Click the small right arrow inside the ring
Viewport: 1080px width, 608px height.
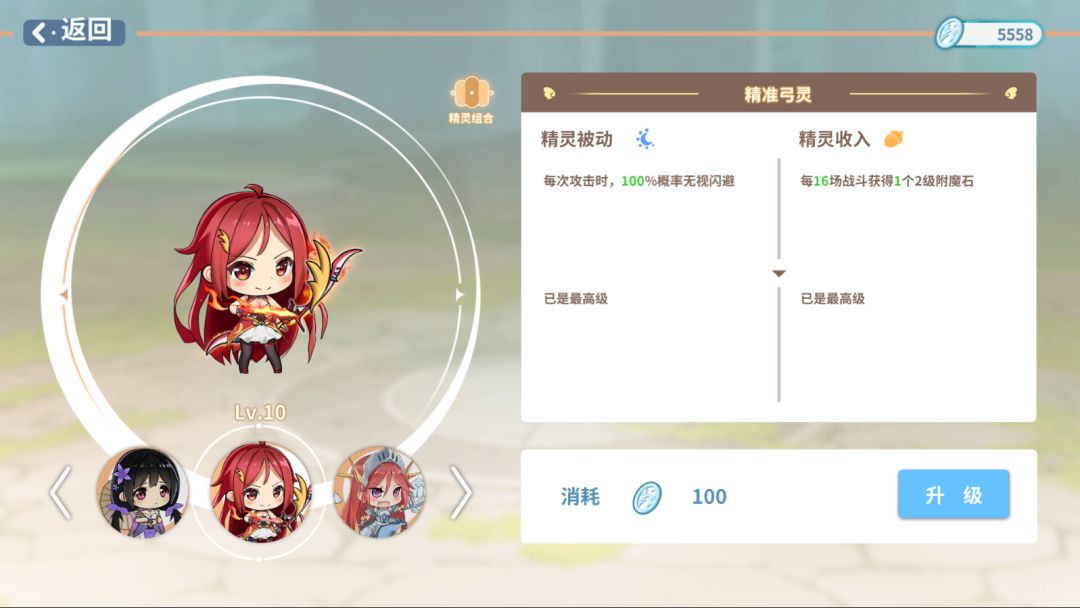[459, 295]
